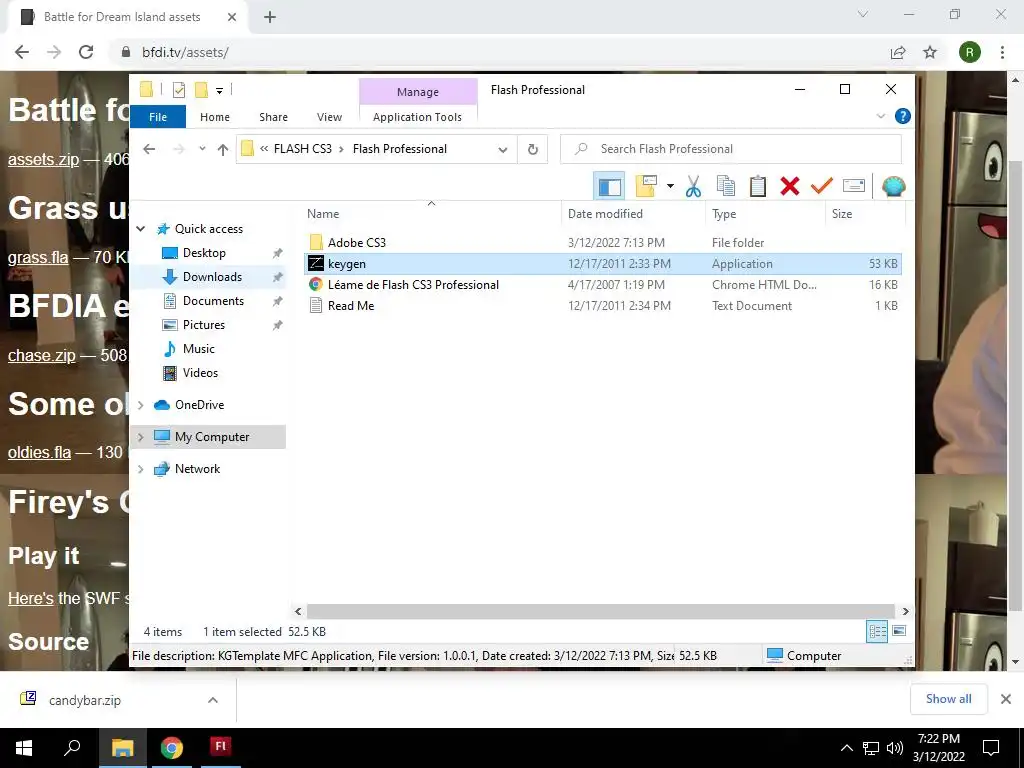
Task: Open the Windows Start menu
Action: click(x=24, y=748)
